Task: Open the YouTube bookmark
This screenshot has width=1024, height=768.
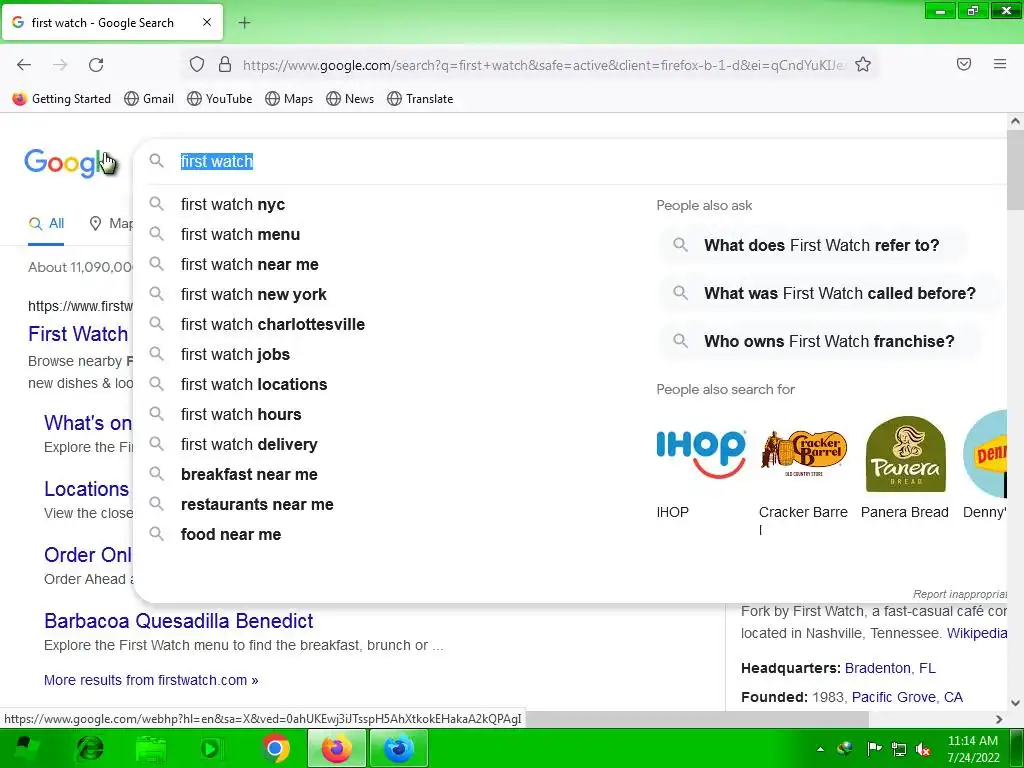Action: pos(219,99)
